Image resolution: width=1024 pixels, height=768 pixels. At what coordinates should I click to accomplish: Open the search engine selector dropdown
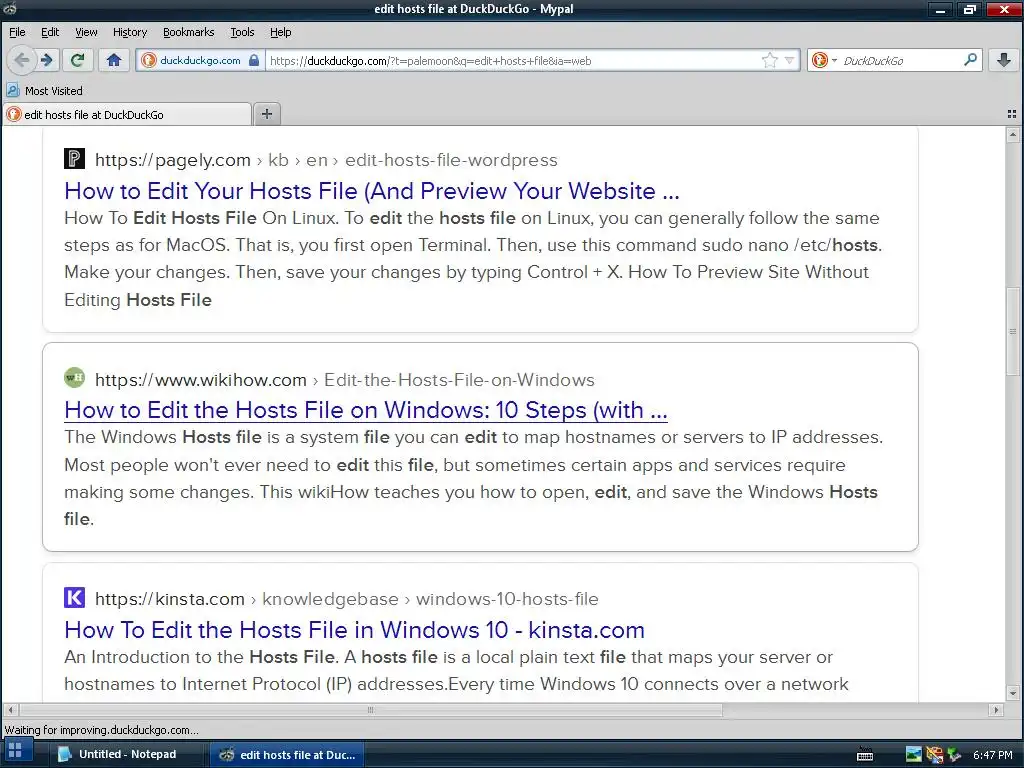click(824, 60)
